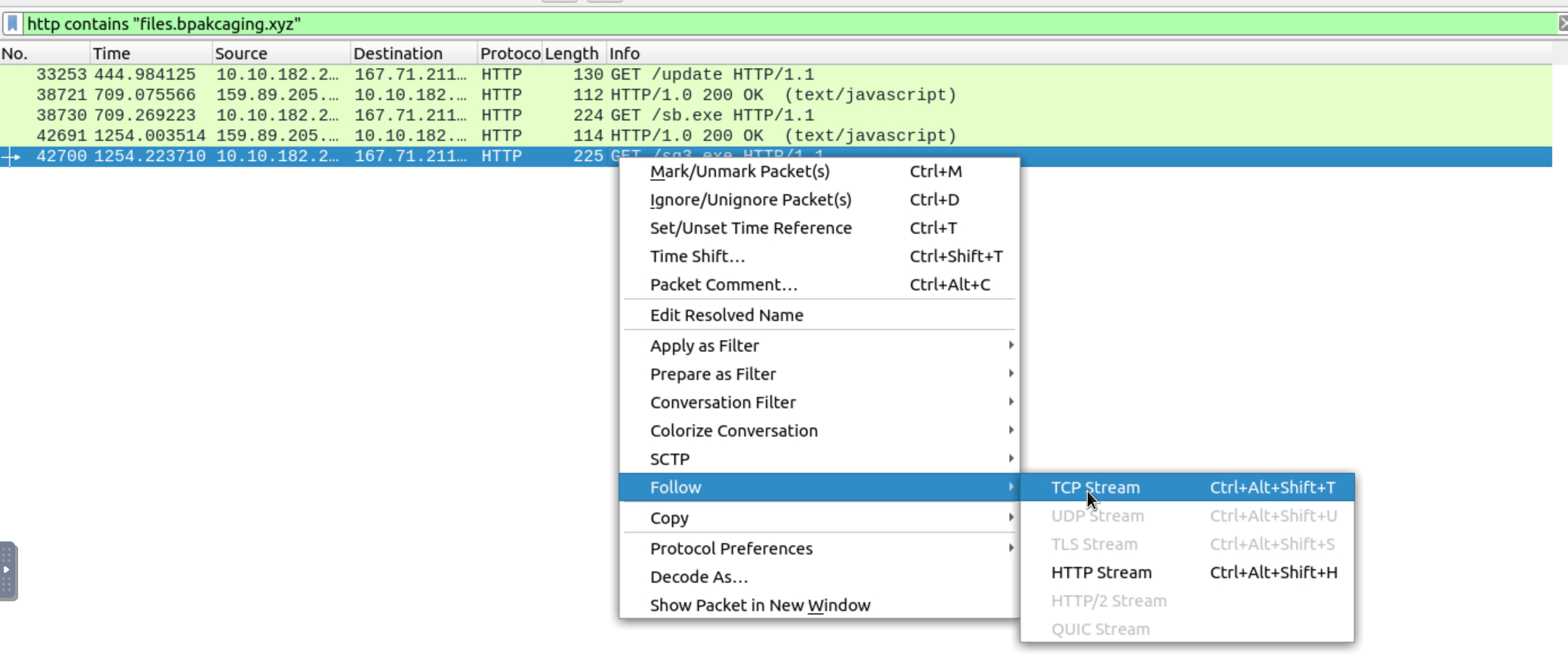Clear the display filter with X button
1568x667 pixels.
1563,23
